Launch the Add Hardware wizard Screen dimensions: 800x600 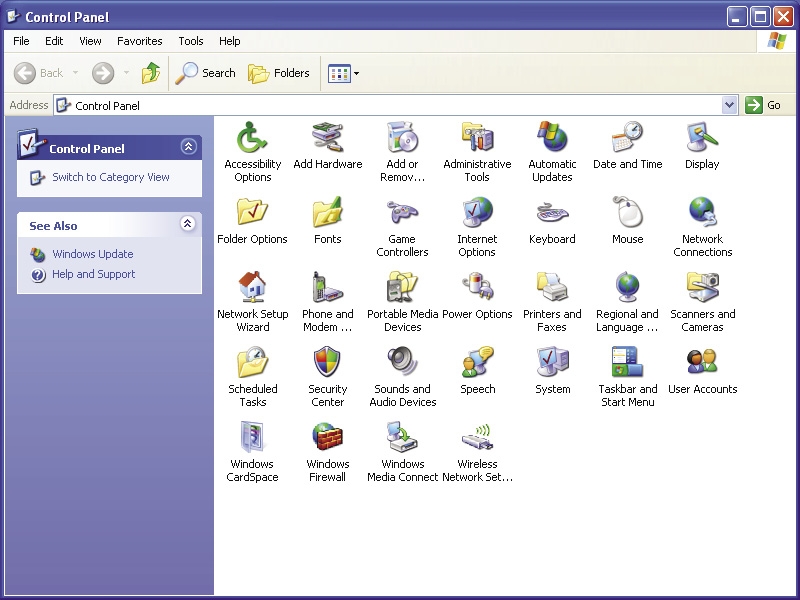(328, 138)
